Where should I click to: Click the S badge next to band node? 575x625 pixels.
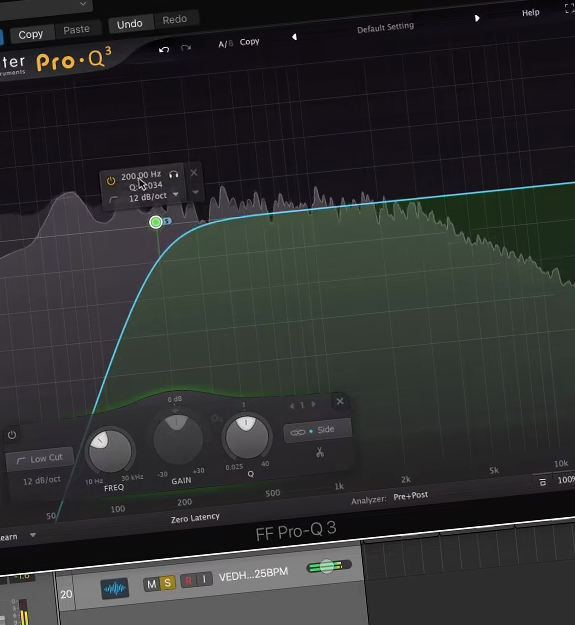(x=167, y=221)
